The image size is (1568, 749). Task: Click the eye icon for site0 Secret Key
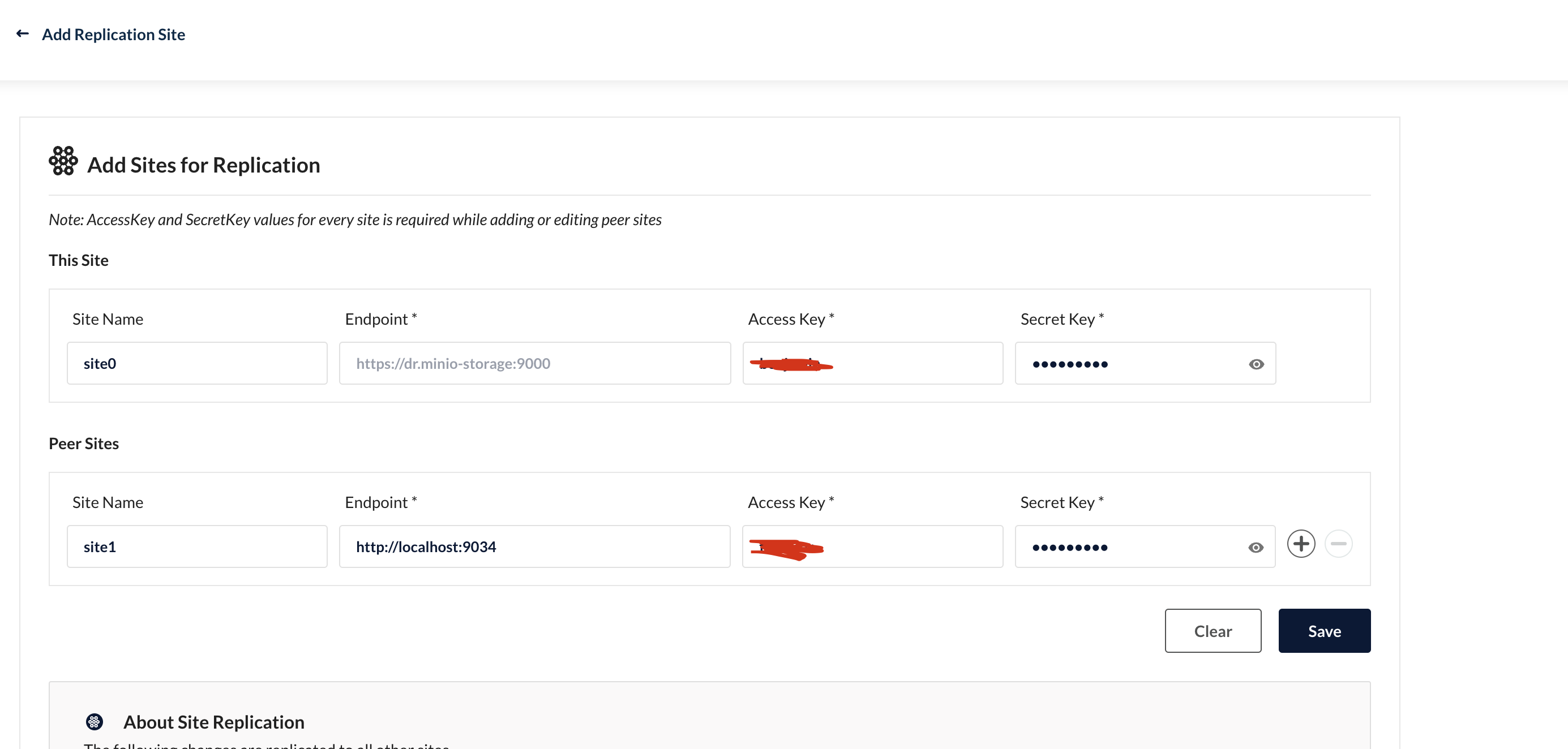[x=1256, y=364]
